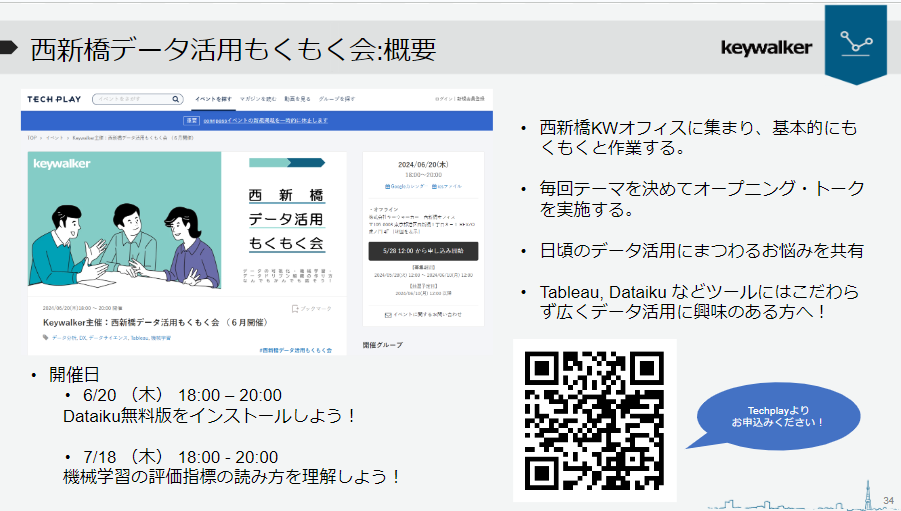Click the text 6/20 （木） 18:00 – 20:00
The width and height of the screenshot is (901, 511).
(182, 395)
